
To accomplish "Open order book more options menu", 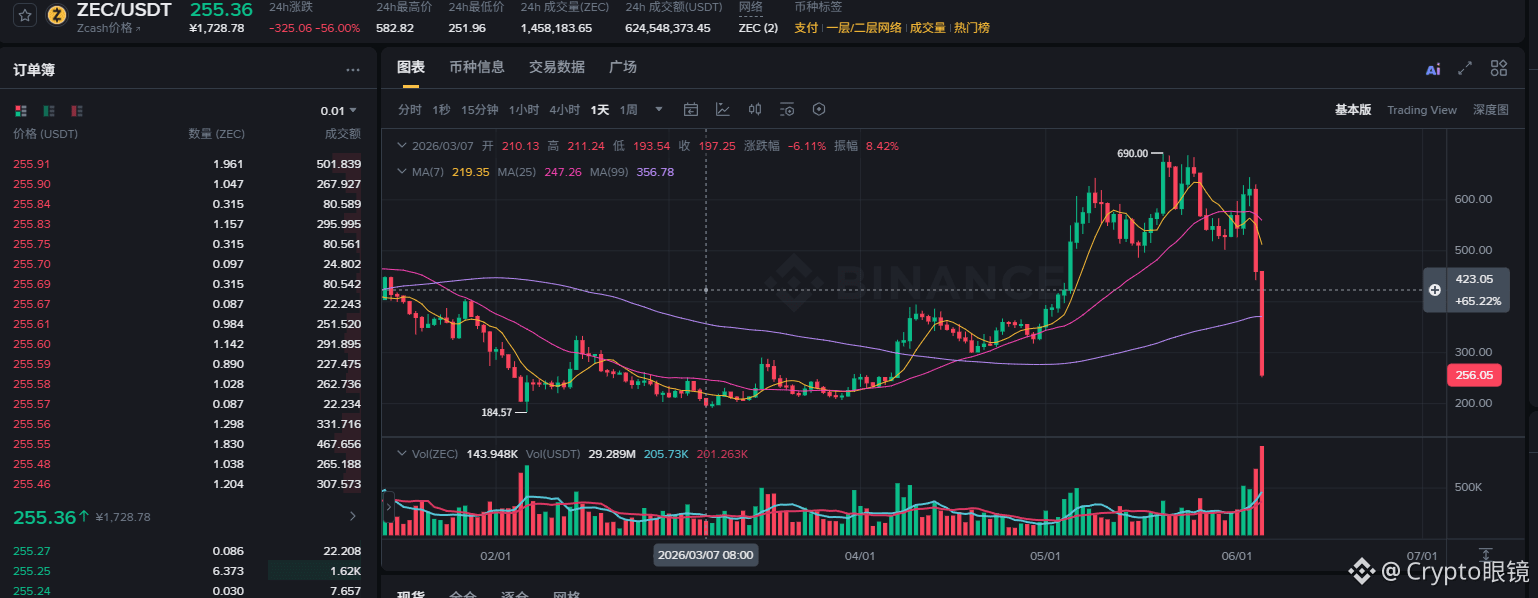I will (x=352, y=70).
